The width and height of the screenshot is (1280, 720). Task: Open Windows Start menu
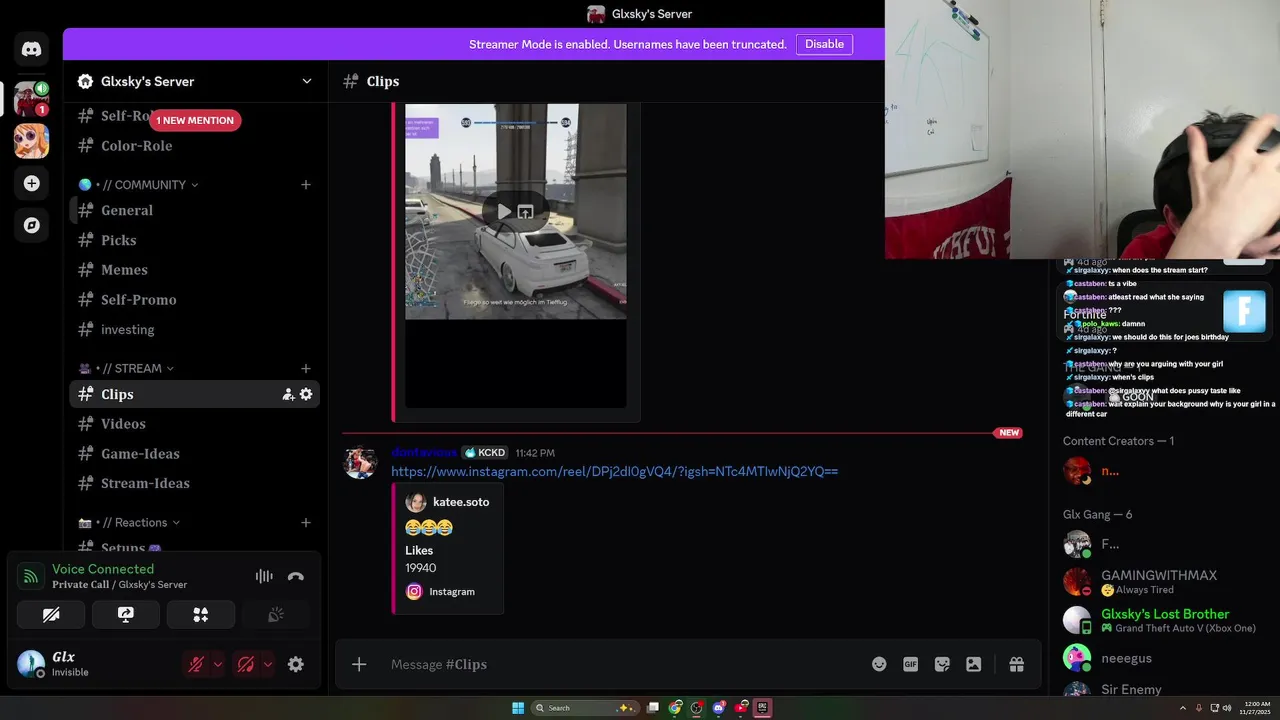[518, 708]
